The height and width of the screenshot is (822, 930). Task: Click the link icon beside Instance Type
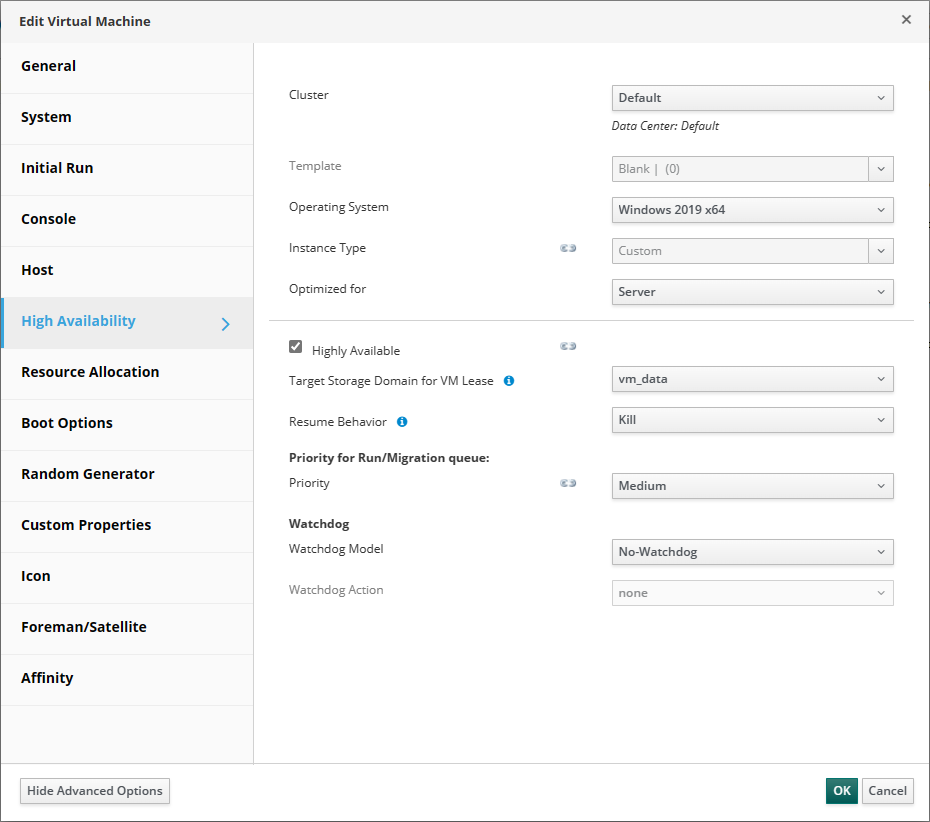[x=568, y=248]
